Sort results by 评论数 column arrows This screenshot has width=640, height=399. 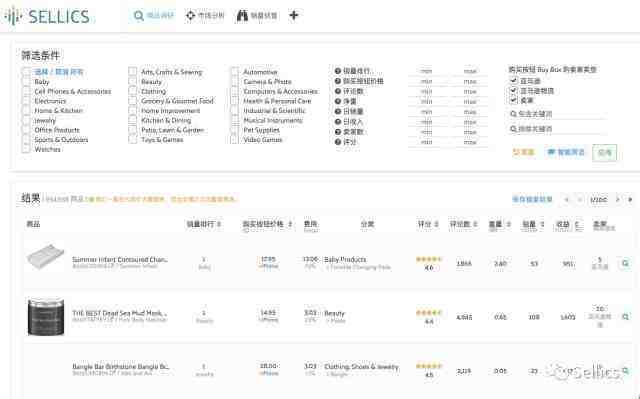tap(476, 224)
